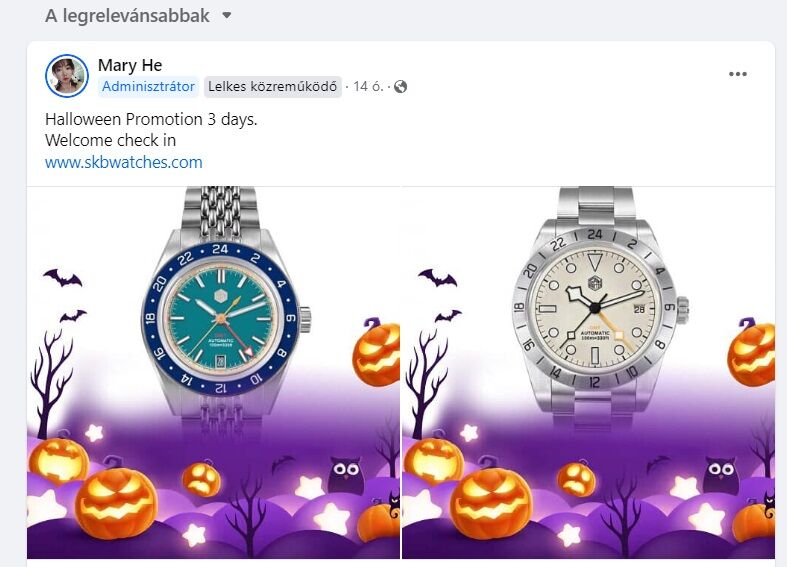Click the Halloween Promotion 3 days text
787x567 pixels.
pyautogui.click(x=151, y=119)
